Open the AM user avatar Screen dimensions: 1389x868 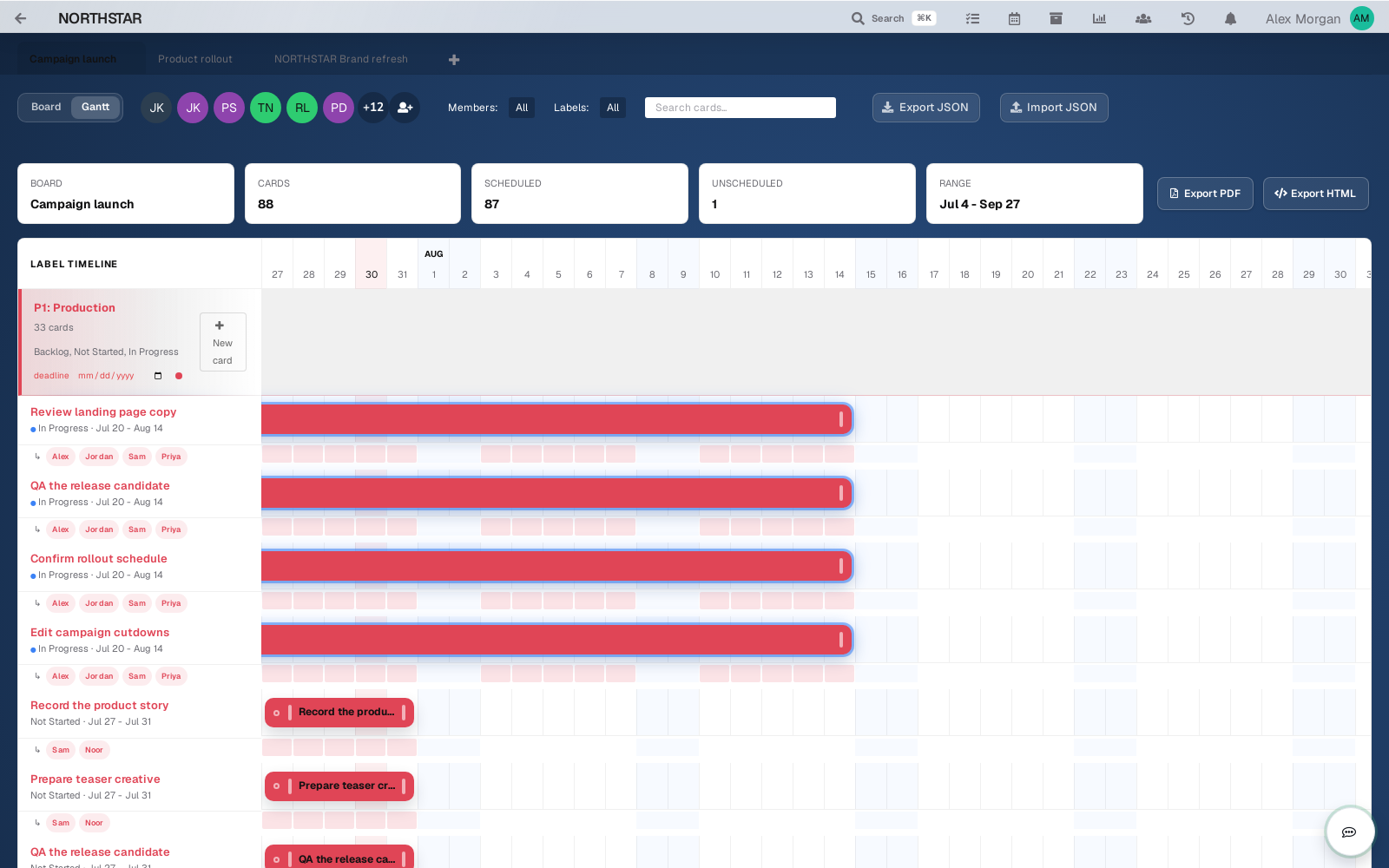1361,18
